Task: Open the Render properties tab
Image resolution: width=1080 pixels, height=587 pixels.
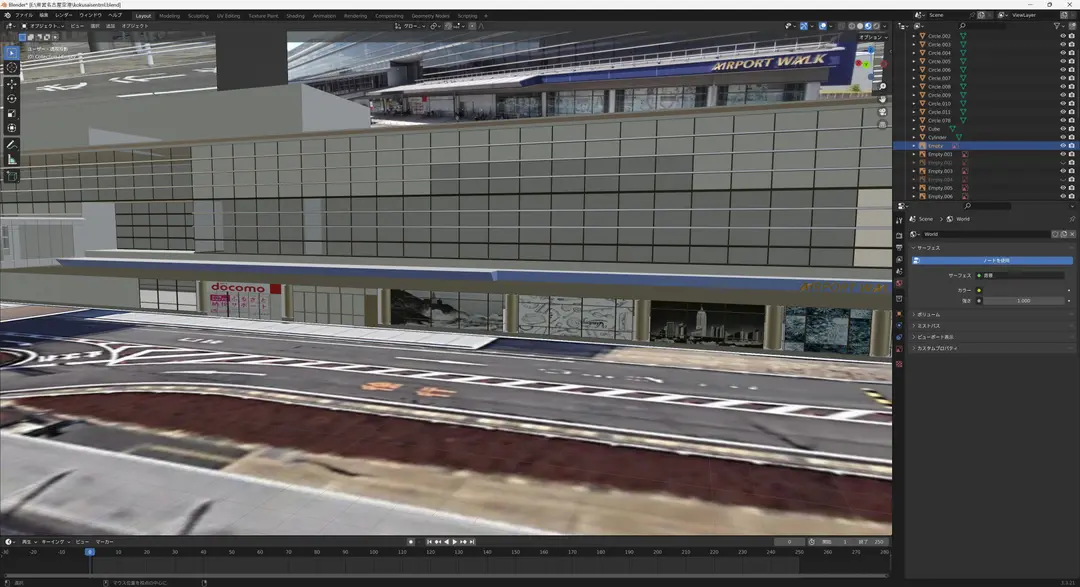Action: (899, 236)
